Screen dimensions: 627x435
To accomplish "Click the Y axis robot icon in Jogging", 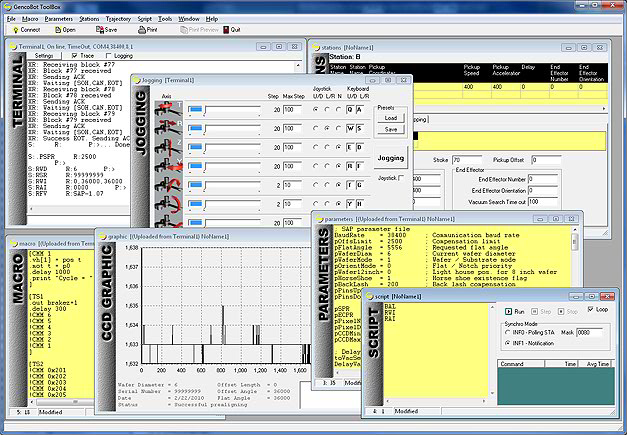I will click(169, 166).
